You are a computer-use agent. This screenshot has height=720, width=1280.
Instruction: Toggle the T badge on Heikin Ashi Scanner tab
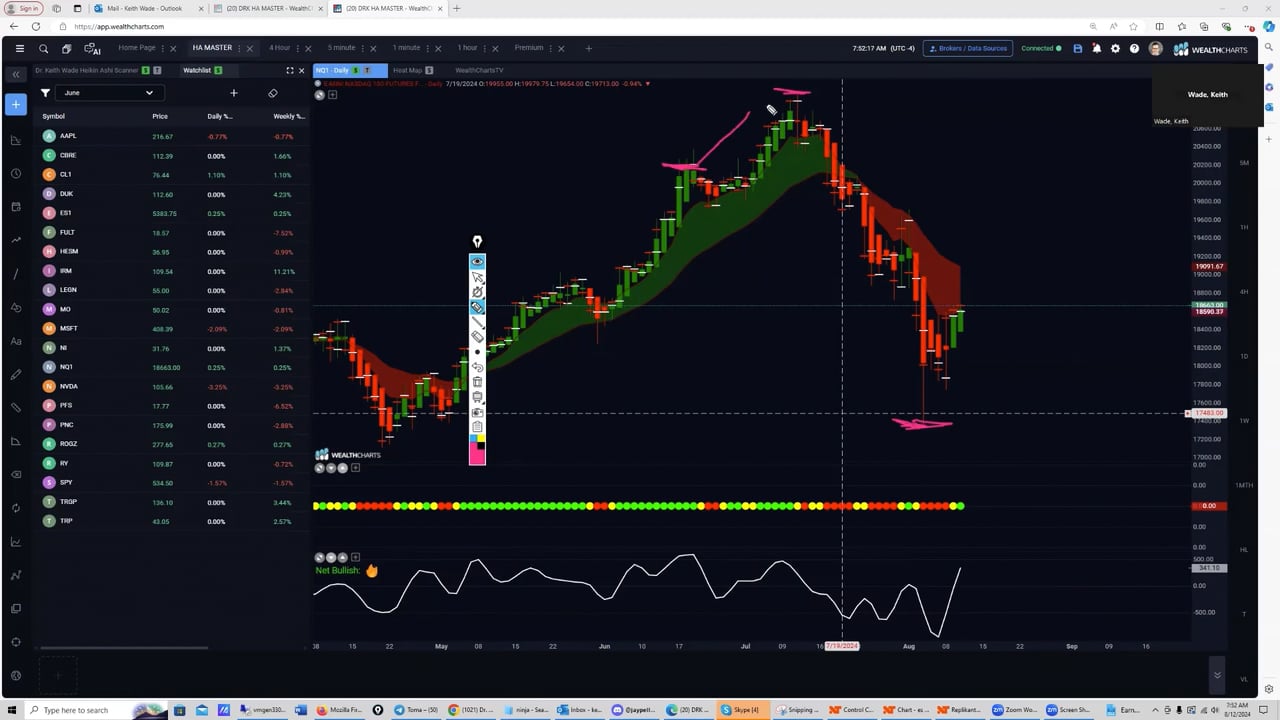coord(158,70)
